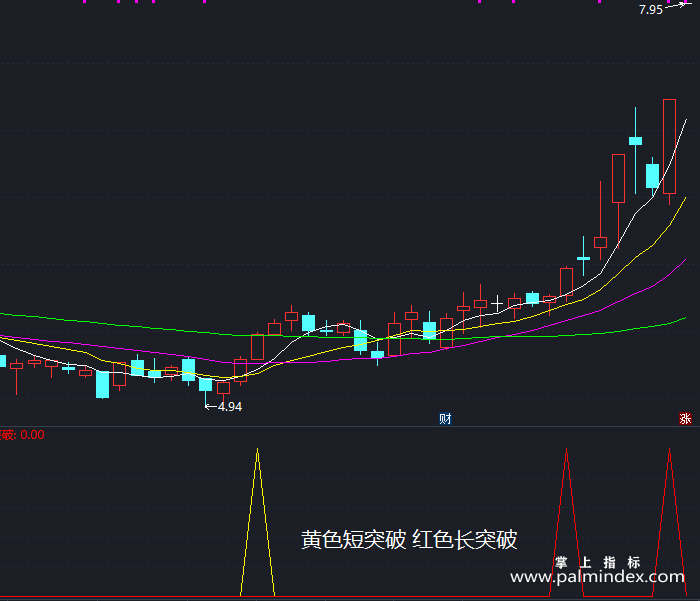The width and height of the screenshot is (700, 601).
Task: Click the 黄色短突破 红色长突破 annotation text
Action: 409,540
